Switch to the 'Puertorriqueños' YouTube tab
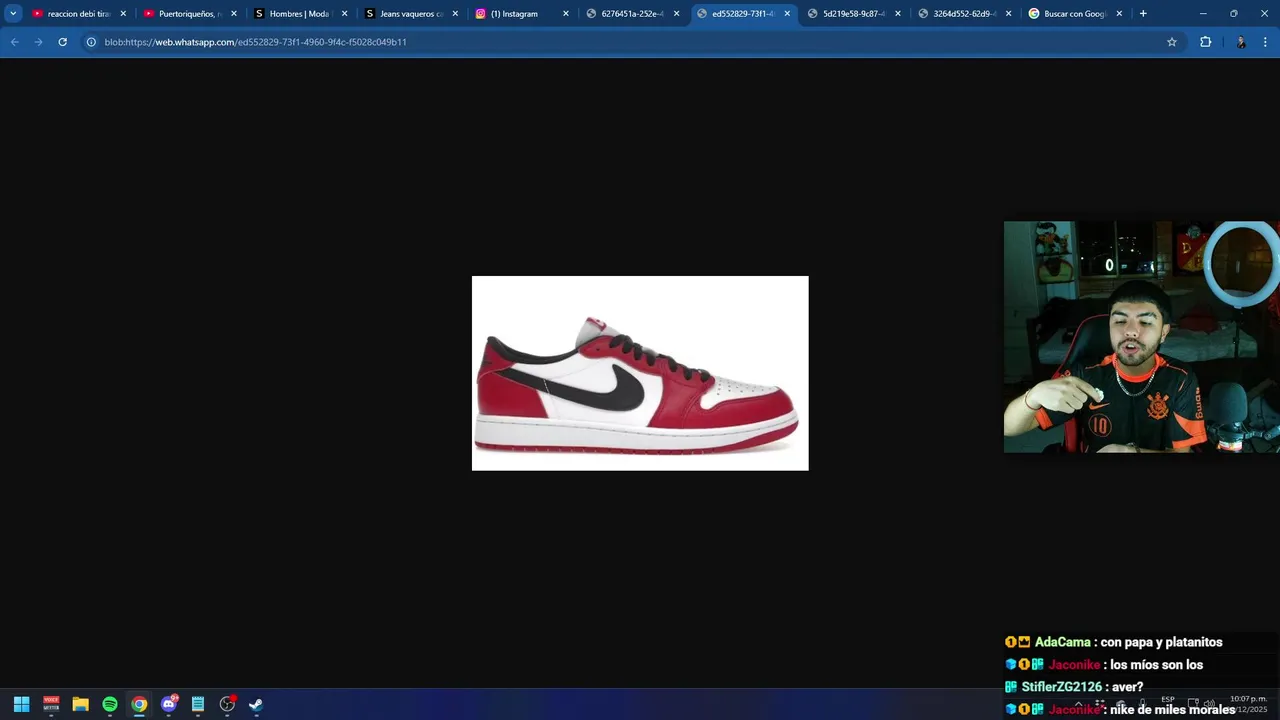This screenshot has height=720, width=1280. (x=190, y=14)
